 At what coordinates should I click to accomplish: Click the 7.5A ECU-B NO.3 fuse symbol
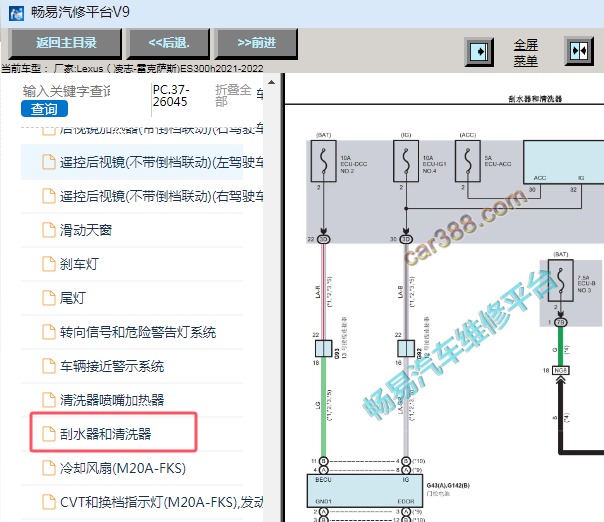pos(561,280)
